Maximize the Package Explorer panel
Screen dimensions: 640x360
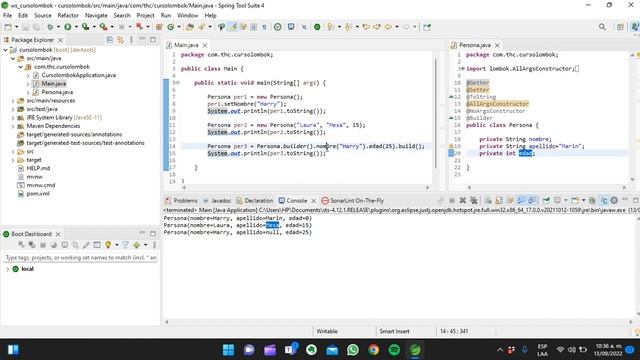153,40
